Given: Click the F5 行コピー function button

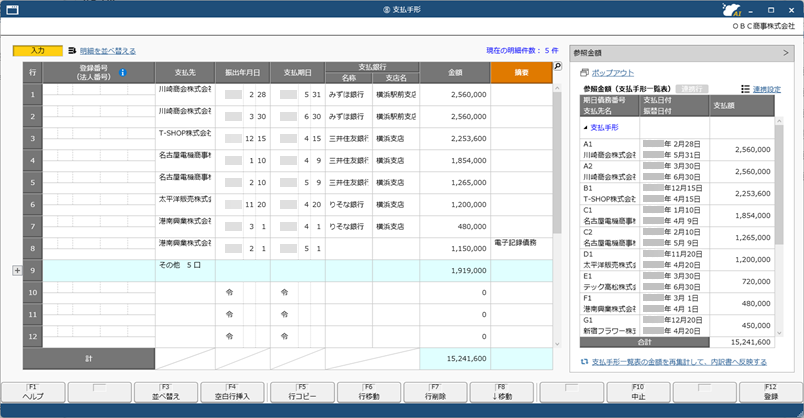Looking at the screenshot, I should 303,392.
